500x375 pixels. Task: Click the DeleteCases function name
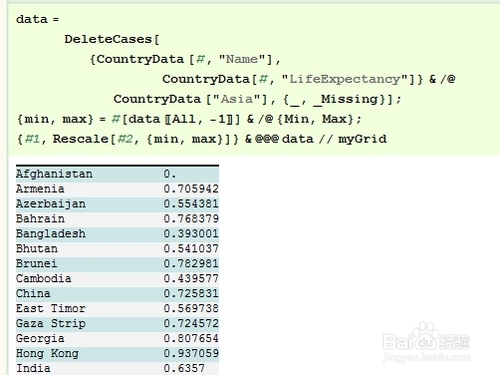108,39
